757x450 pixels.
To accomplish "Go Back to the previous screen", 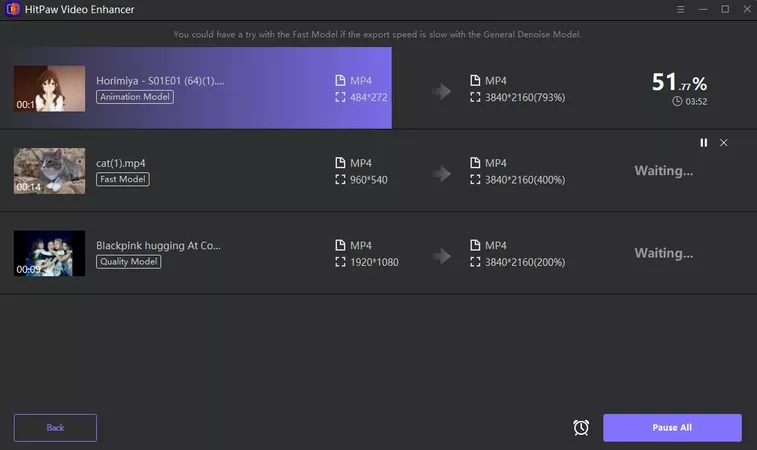I will tap(55, 427).
